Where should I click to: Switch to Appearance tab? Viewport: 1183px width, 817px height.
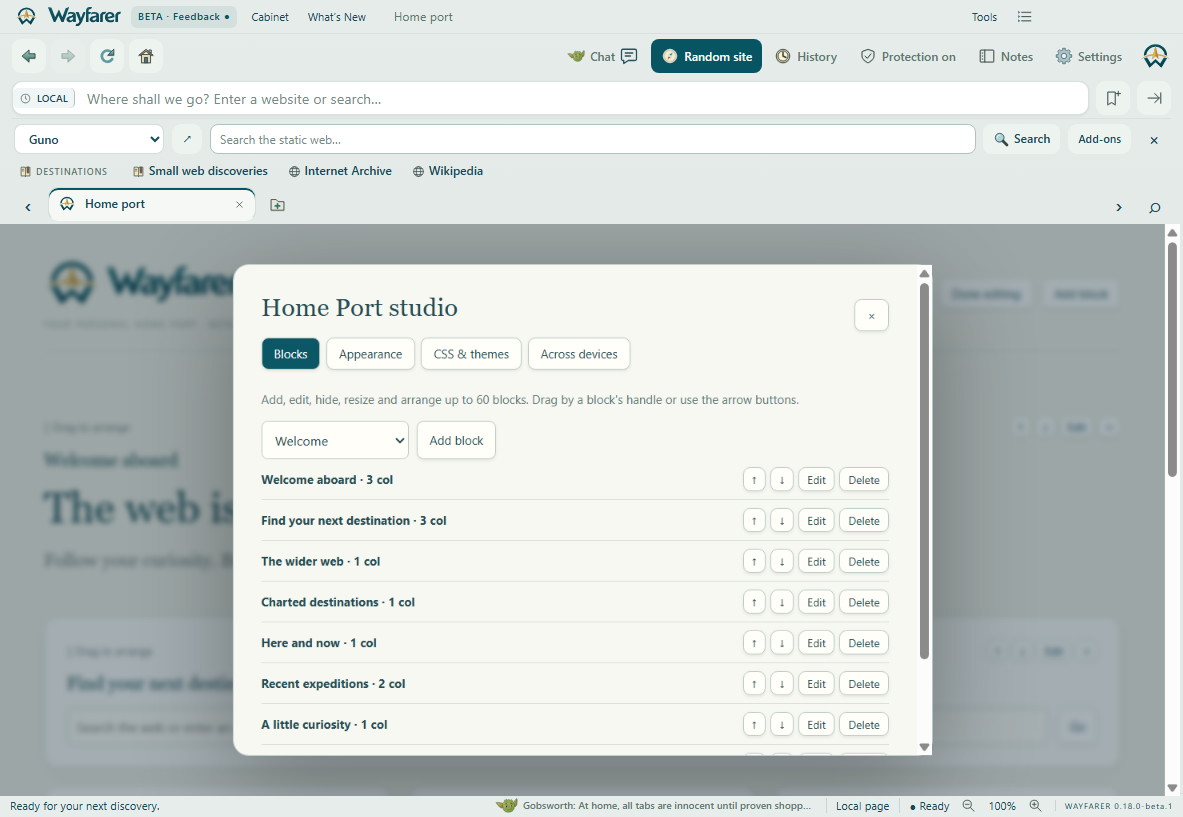click(x=370, y=354)
